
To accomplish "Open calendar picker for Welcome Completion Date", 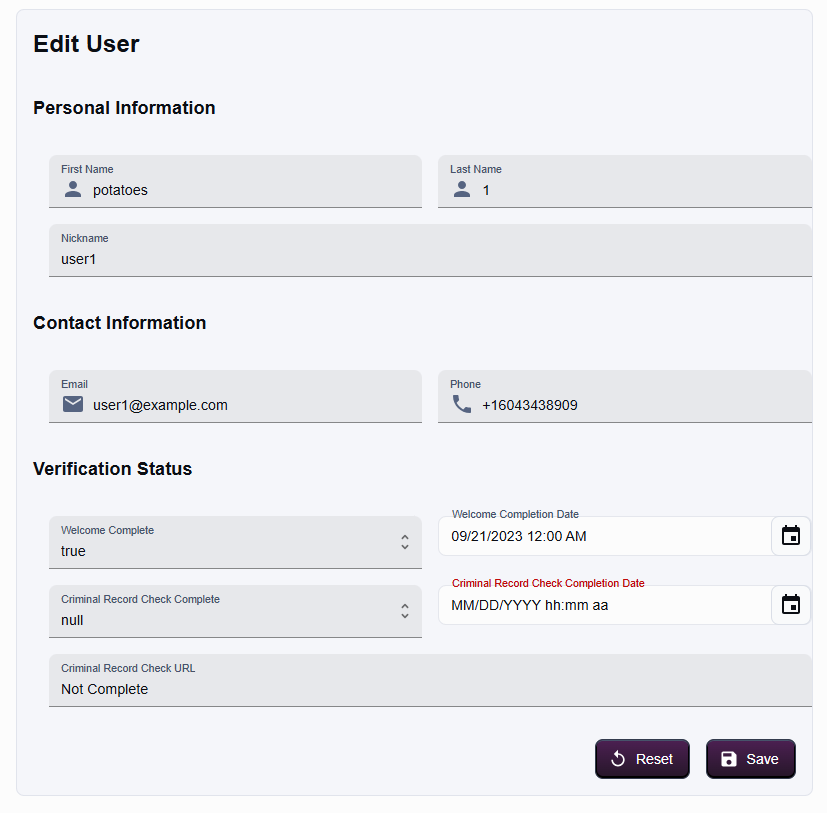I will [x=790, y=536].
